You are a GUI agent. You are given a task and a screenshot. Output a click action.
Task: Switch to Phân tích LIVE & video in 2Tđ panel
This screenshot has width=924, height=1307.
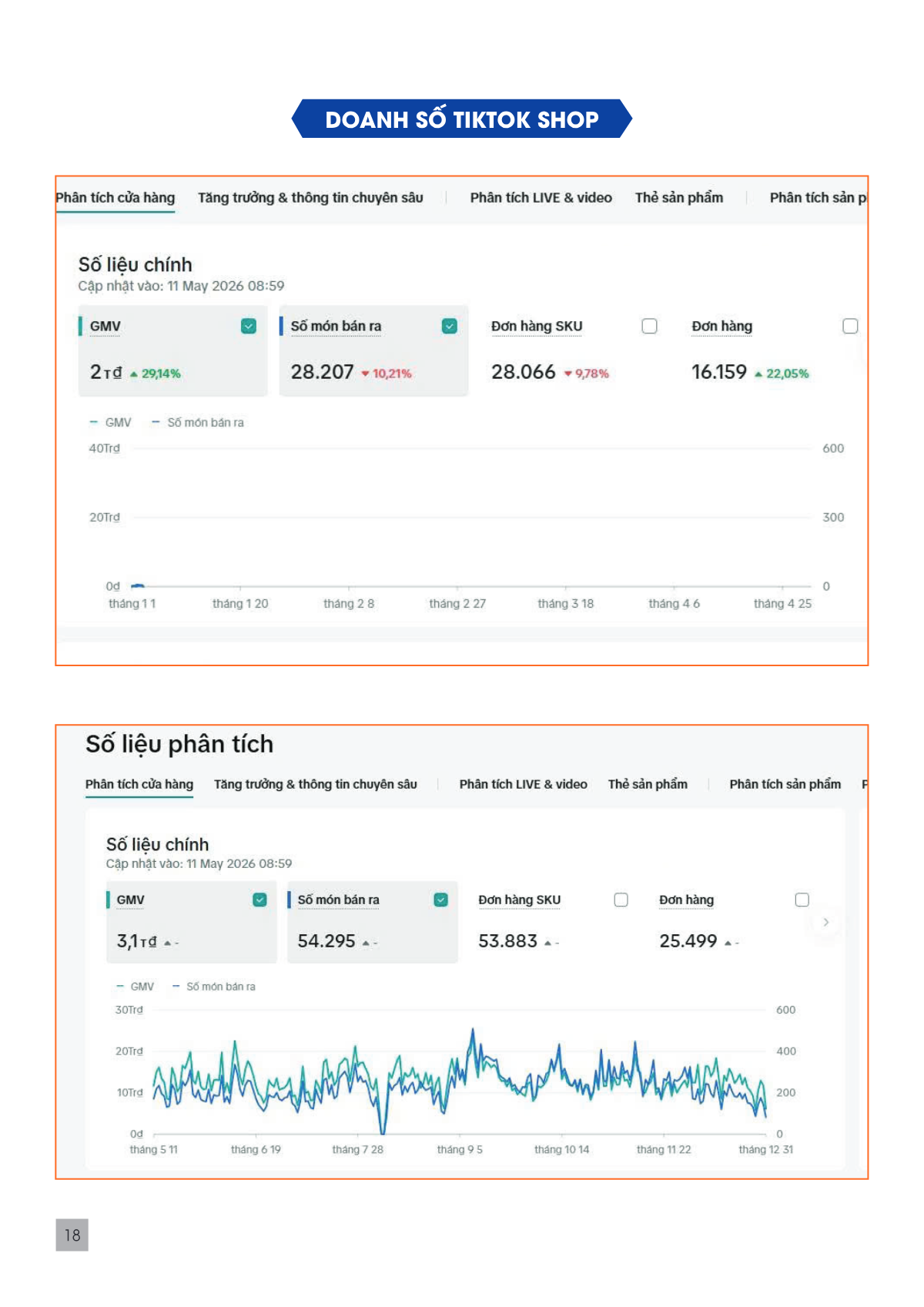pos(541,198)
